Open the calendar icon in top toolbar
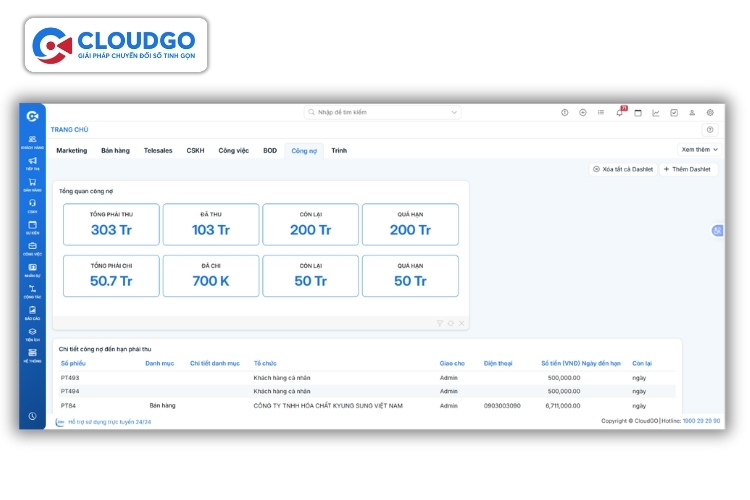This screenshot has width=750, height=500. pos(638,113)
